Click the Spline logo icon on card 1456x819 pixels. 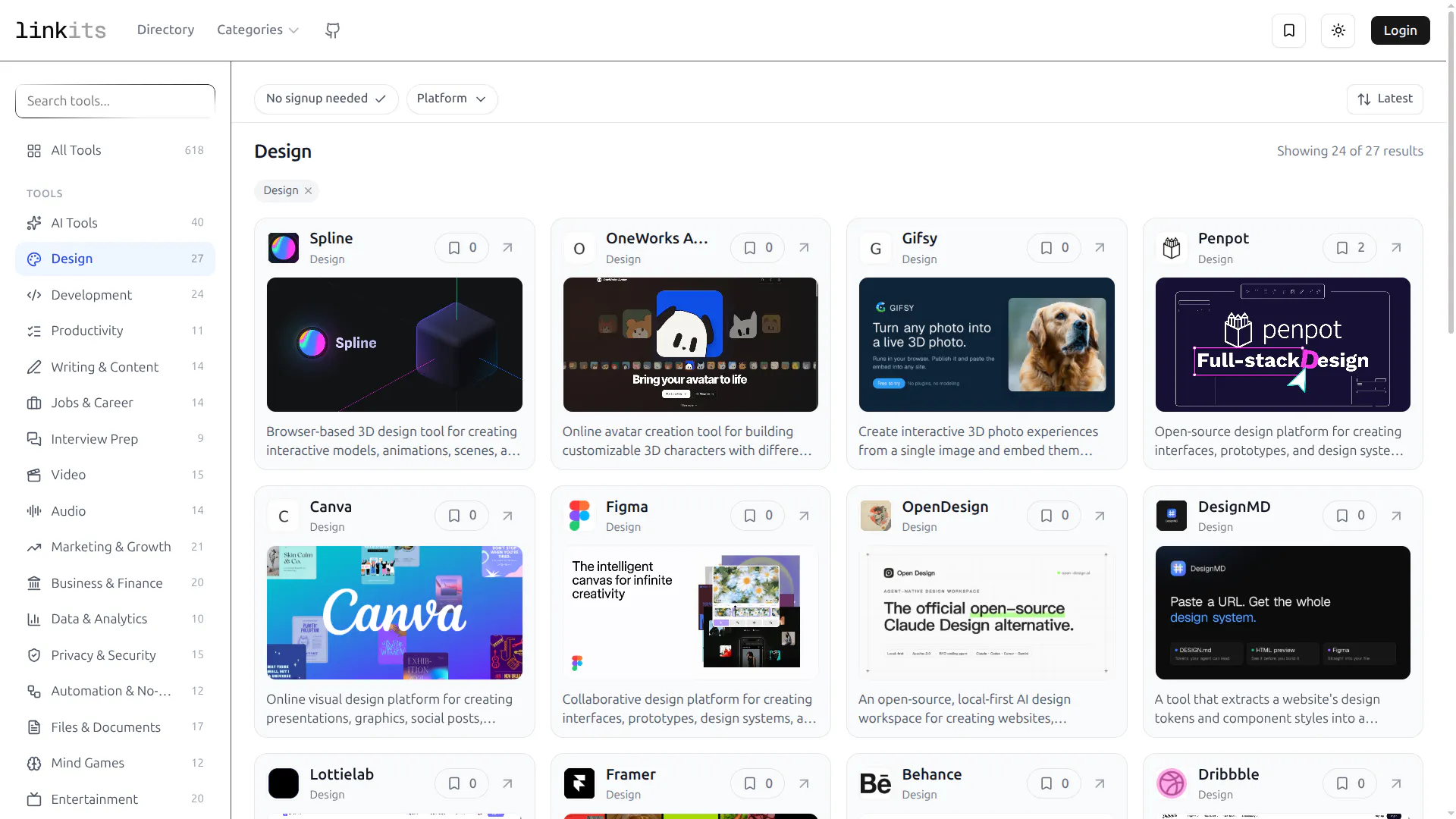(x=284, y=248)
